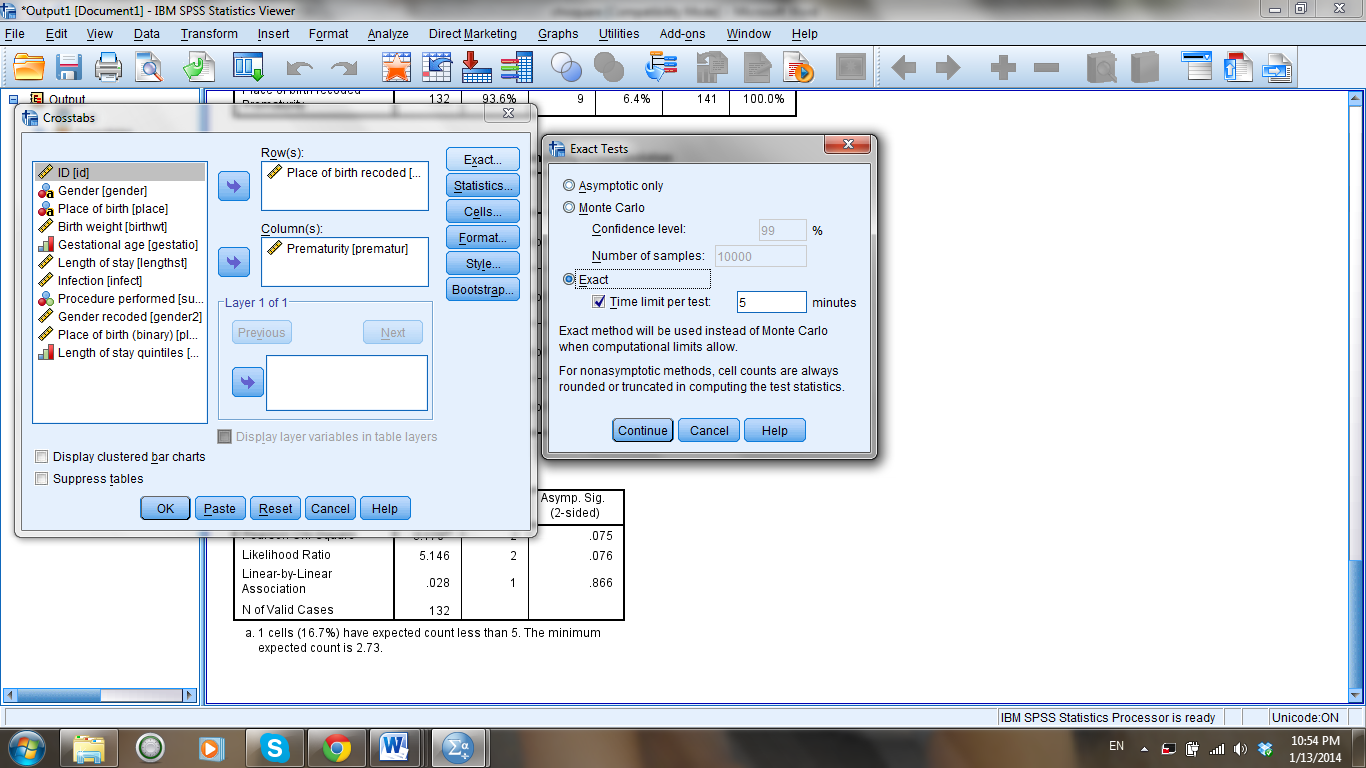The image size is (1366, 768).
Task: Open Print Preview from the toolbar
Action: coord(149,67)
